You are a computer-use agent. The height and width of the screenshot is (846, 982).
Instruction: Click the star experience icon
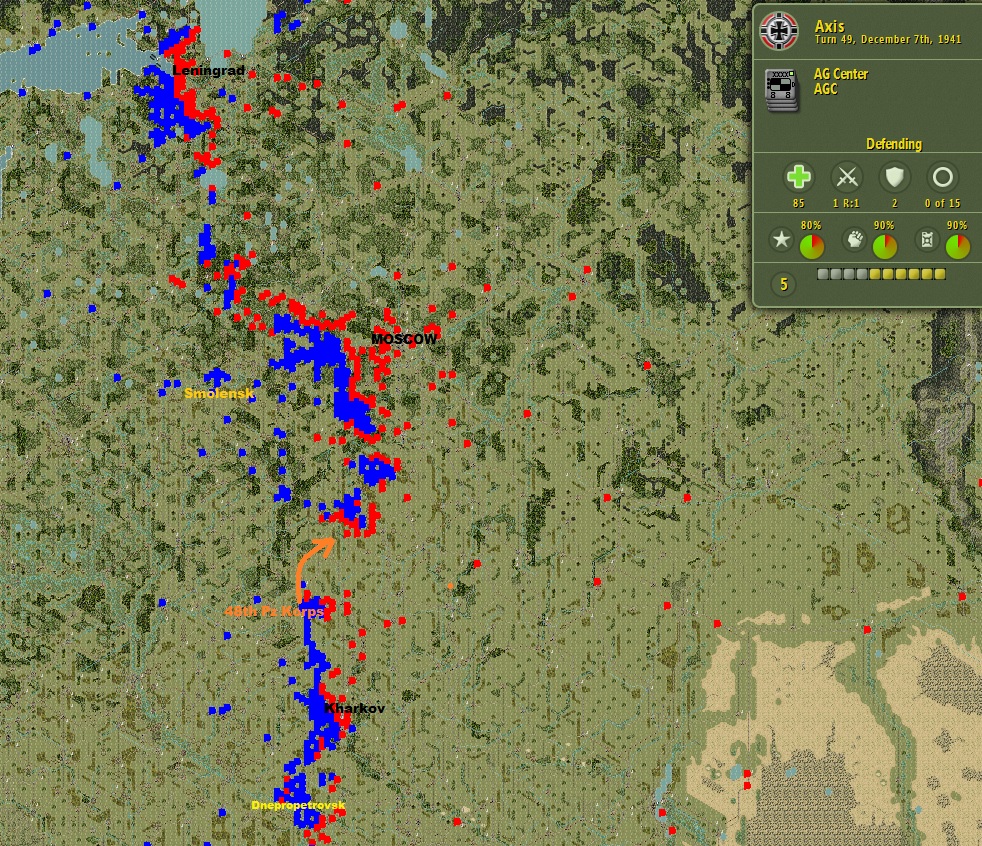[x=781, y=239]
